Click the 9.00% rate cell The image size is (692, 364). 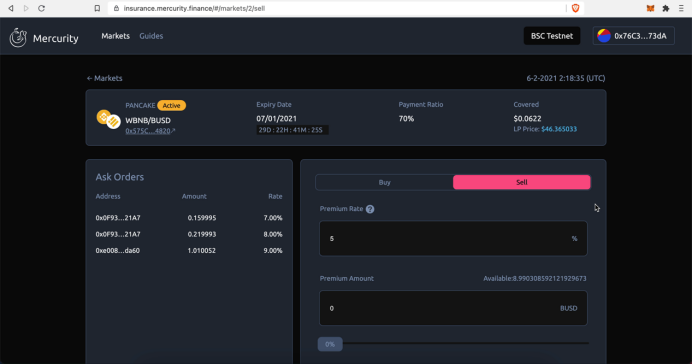point(273,251)
